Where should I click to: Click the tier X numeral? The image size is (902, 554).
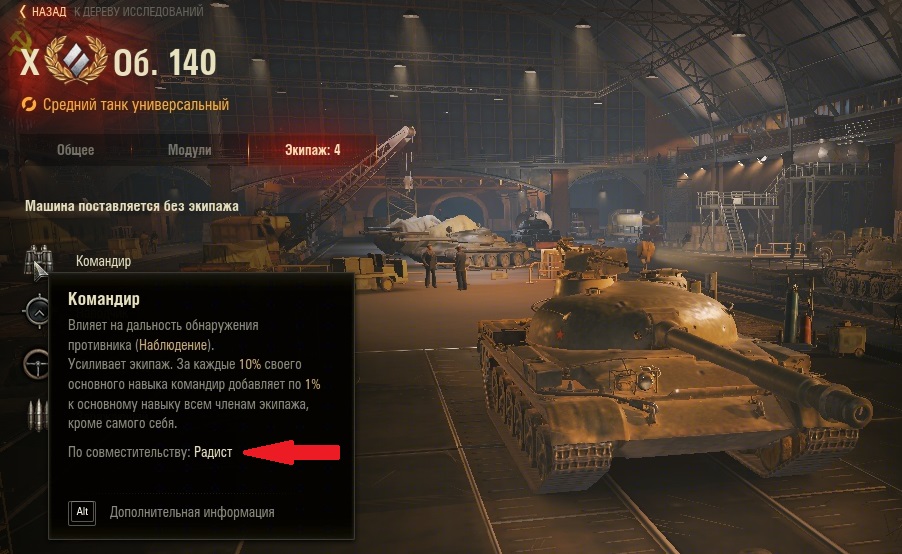(x=29, y=62)
